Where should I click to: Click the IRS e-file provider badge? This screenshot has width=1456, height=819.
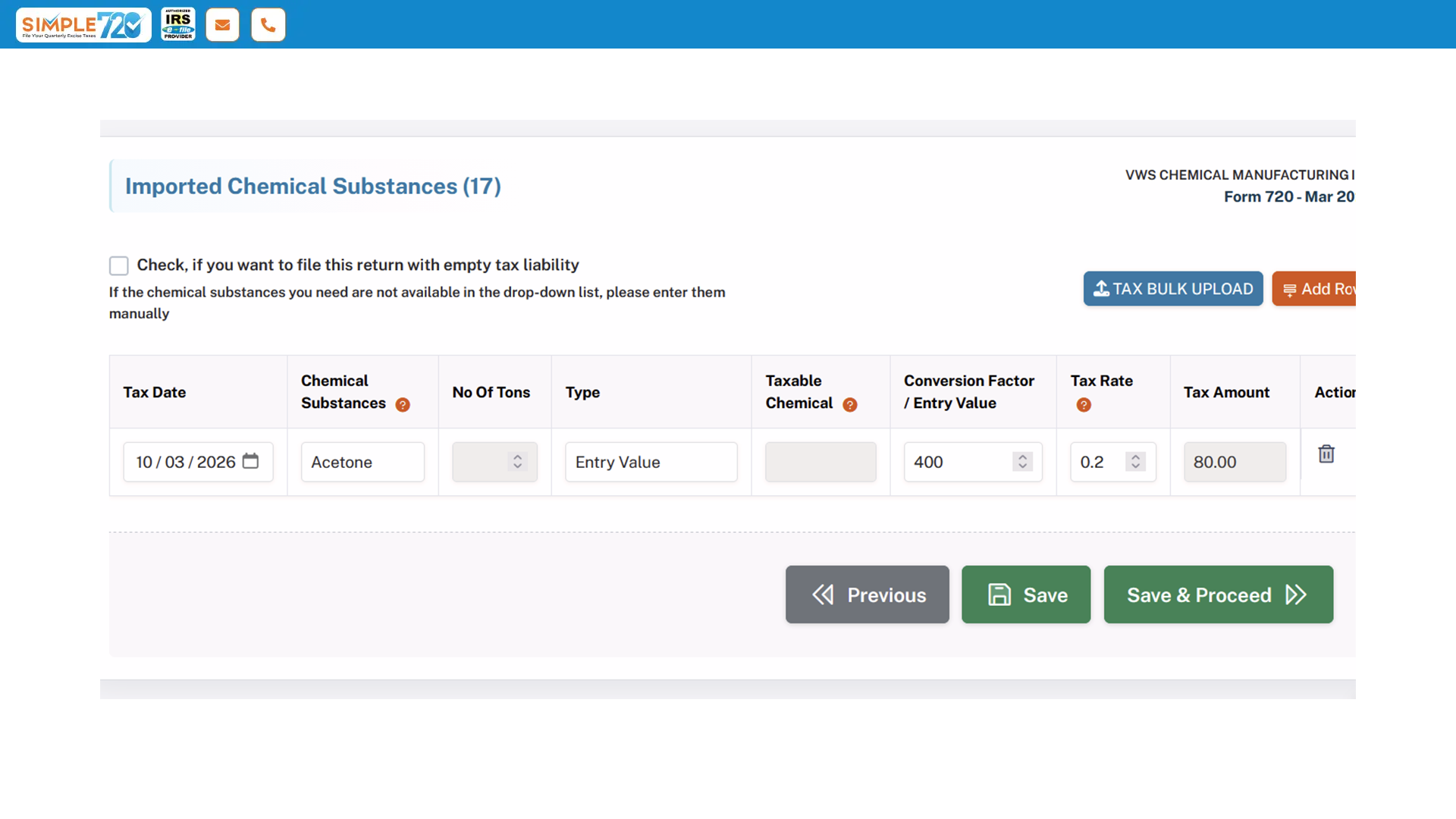tap(178, 24)
